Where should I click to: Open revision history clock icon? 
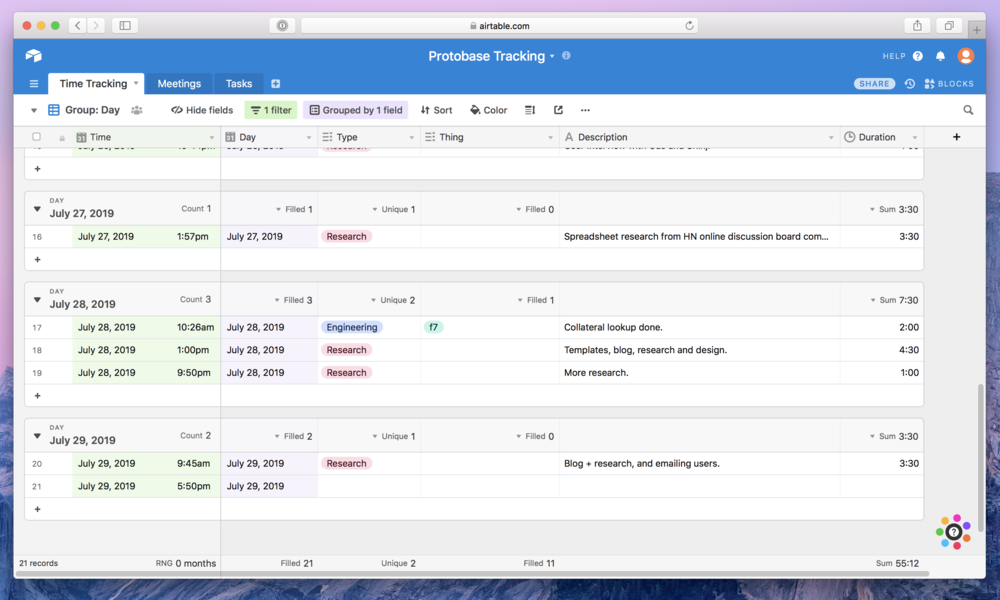tap(910, 84)
